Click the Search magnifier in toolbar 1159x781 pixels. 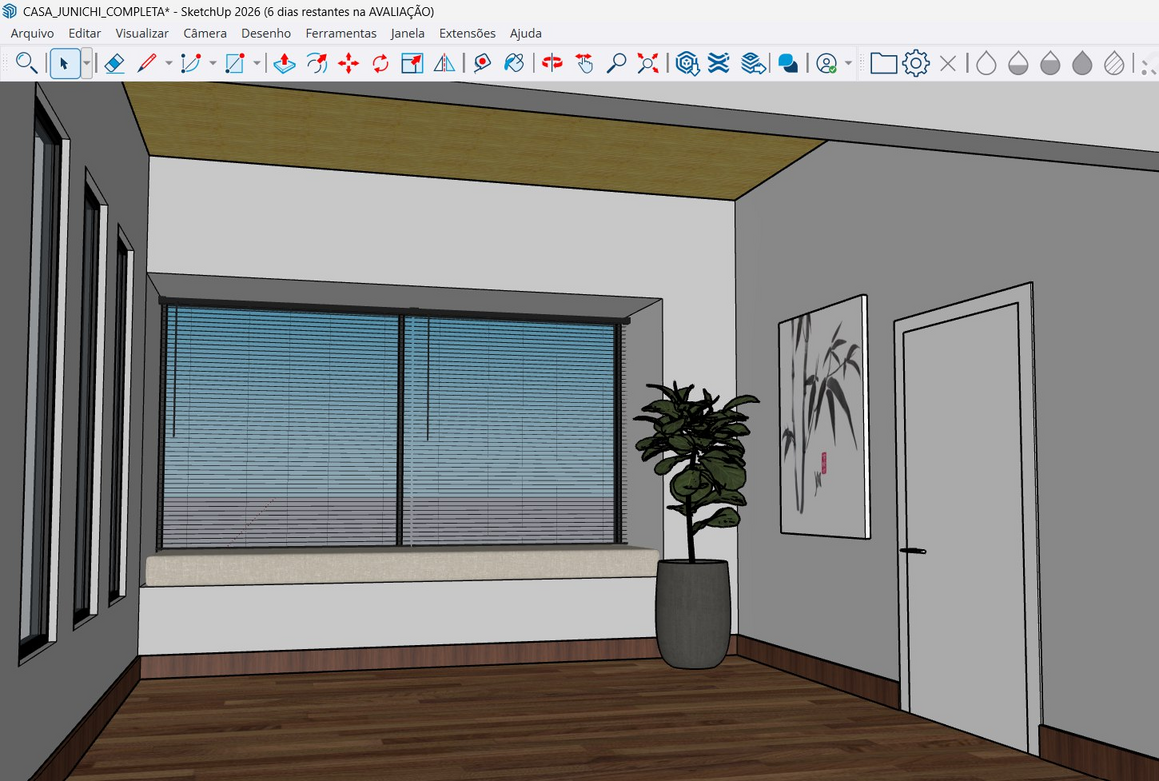click(x=27, y=64)
